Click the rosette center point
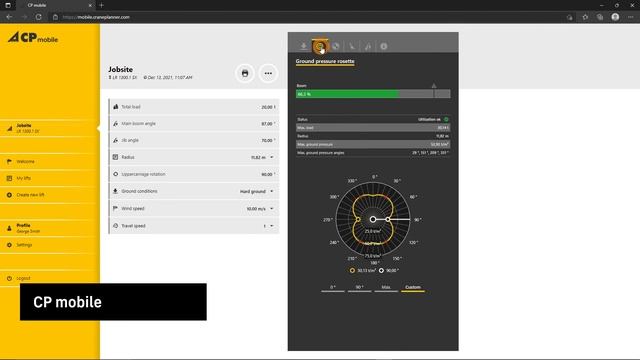Screen dimensions: 640x360 pyautogui.click(x=373, y=220)
